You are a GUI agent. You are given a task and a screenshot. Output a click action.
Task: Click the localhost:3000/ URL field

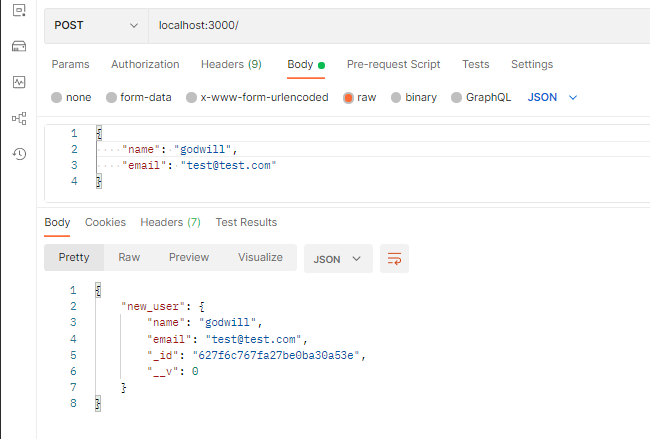click(399, 25)
